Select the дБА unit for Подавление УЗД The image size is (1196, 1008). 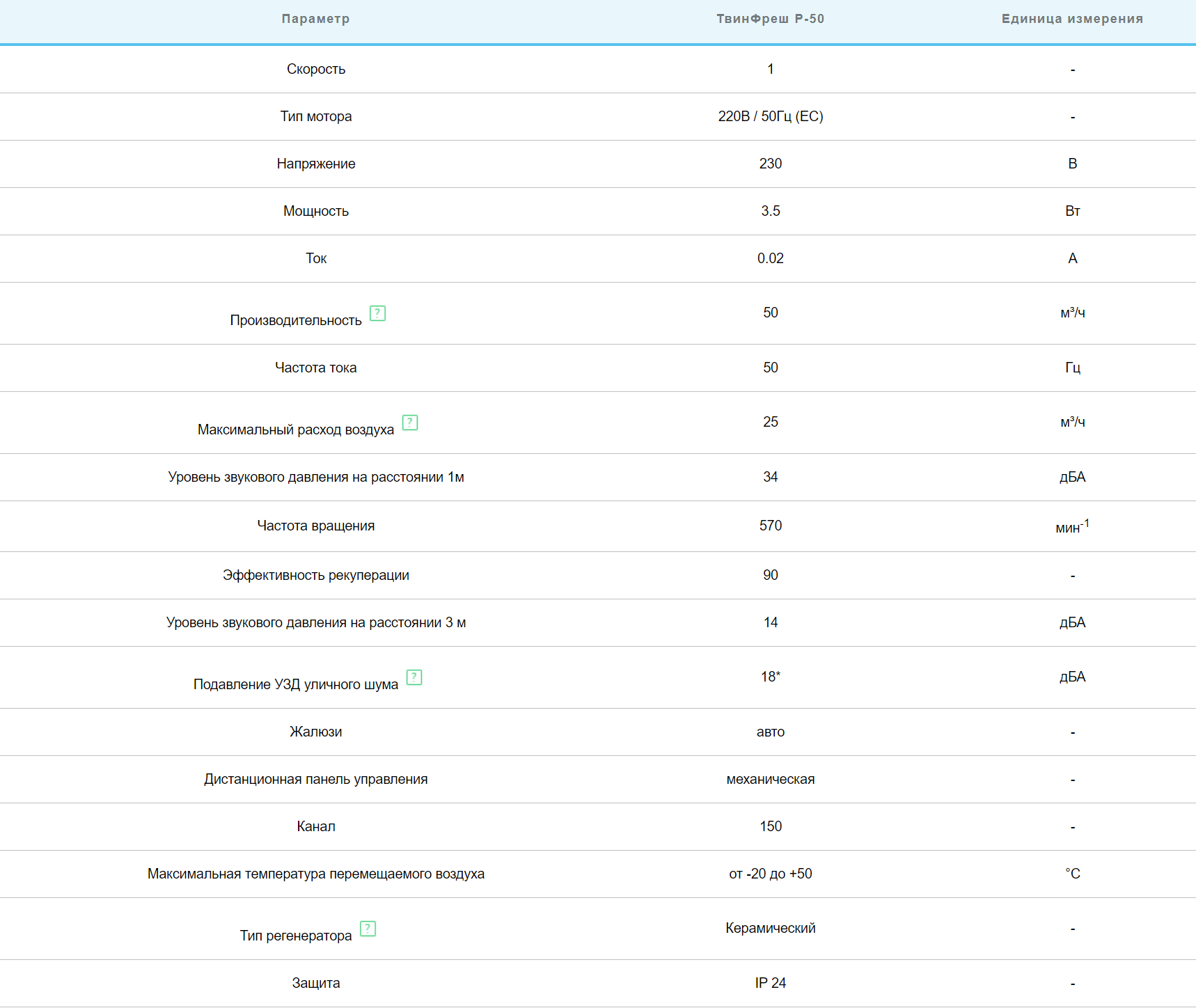(1073, 677)
